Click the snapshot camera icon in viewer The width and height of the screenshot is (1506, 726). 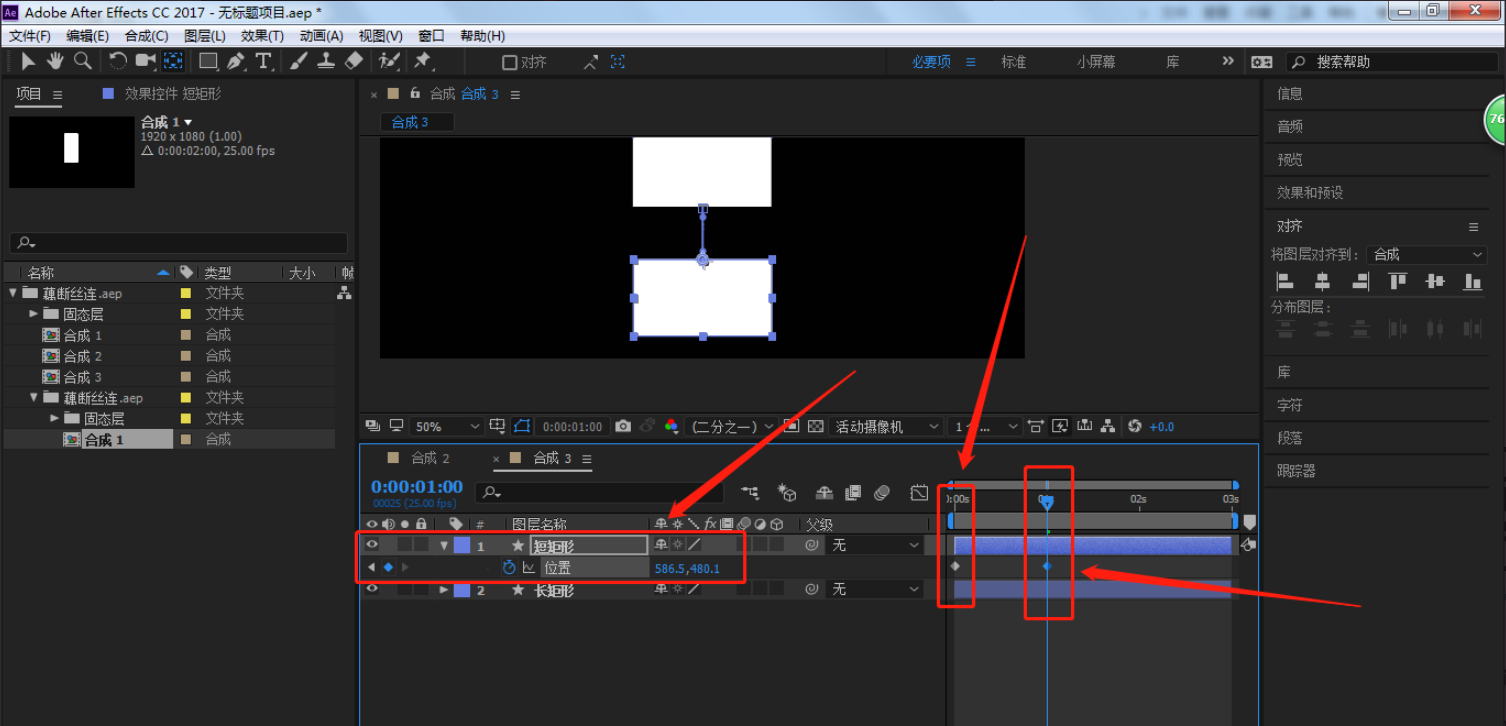(623, 426)
